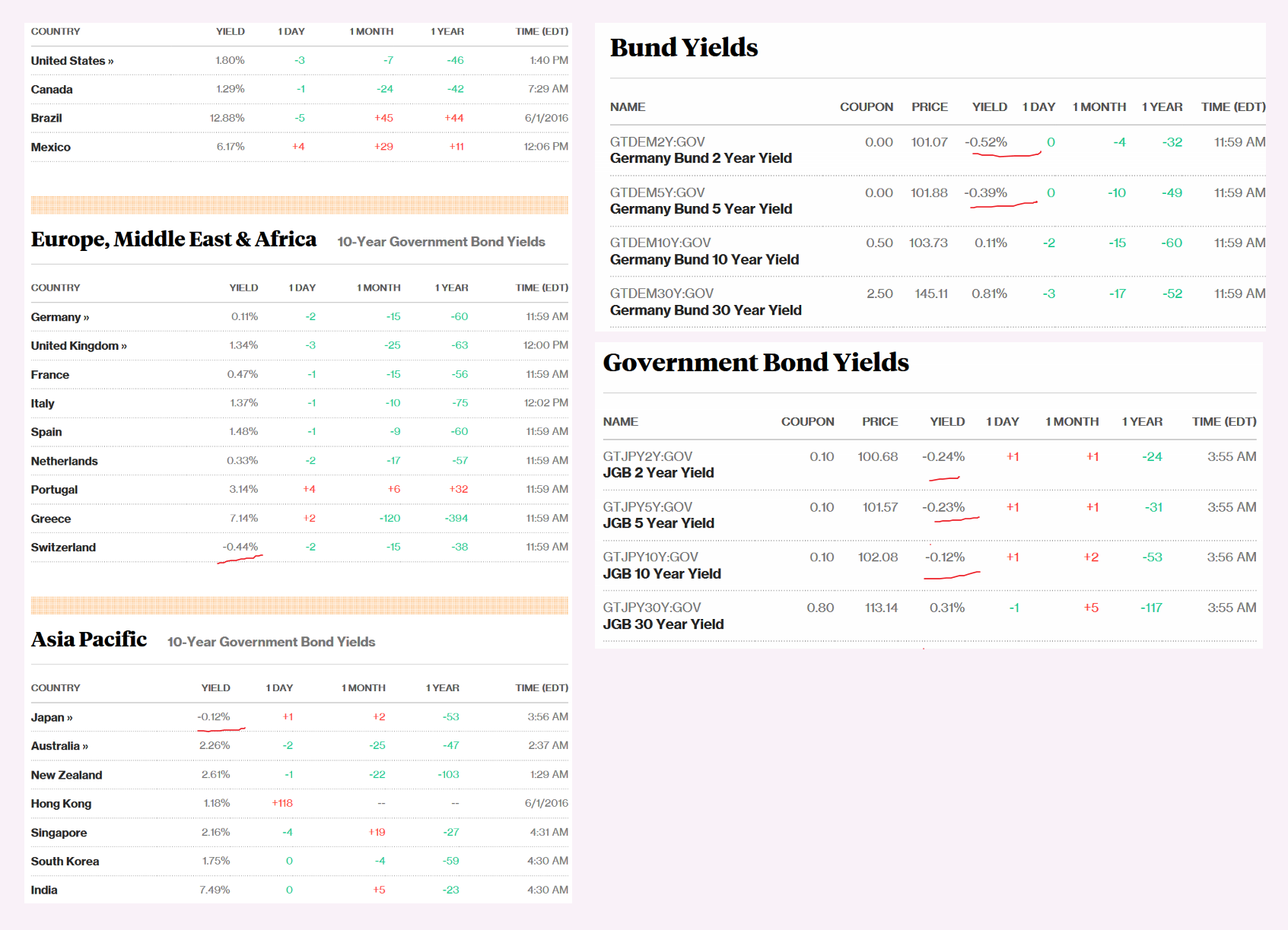Open Germany Bund 10 Year Yield
The height and width of the screenshot is (930, 1288).
tap(704, 259)
